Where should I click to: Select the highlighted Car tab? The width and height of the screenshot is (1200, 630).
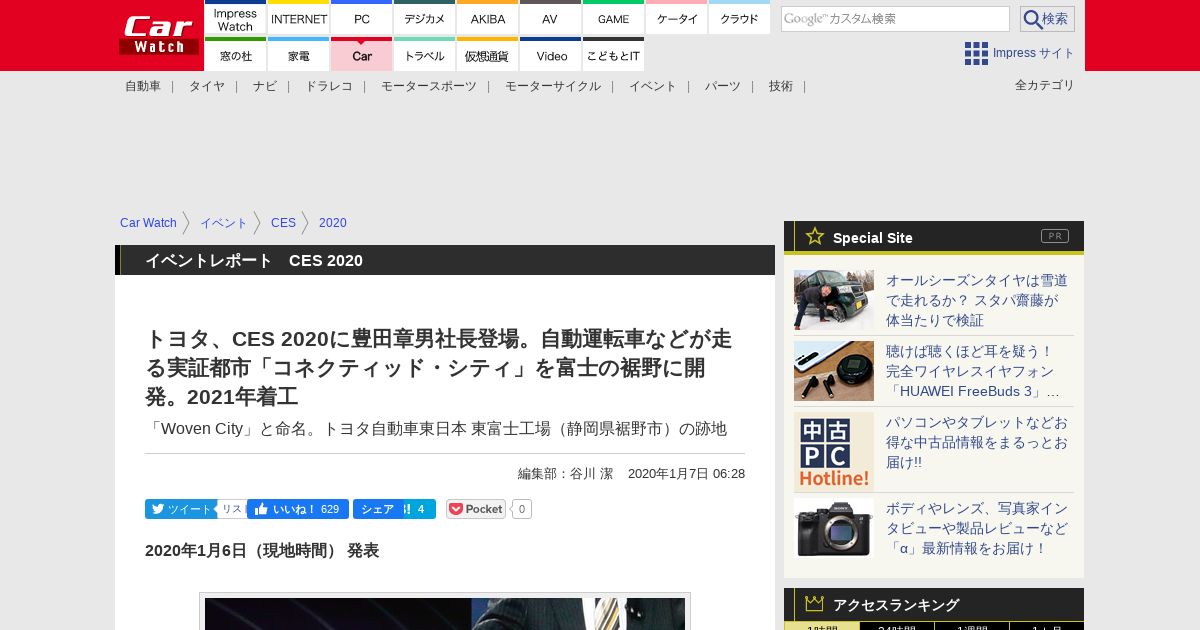362,55
